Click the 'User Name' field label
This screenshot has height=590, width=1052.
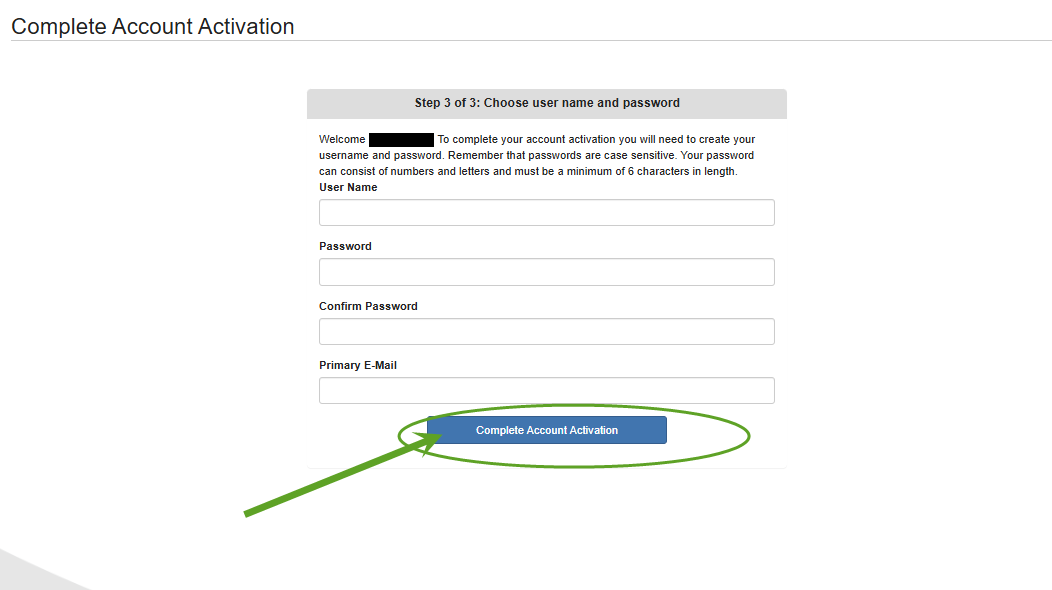(348, 187)
